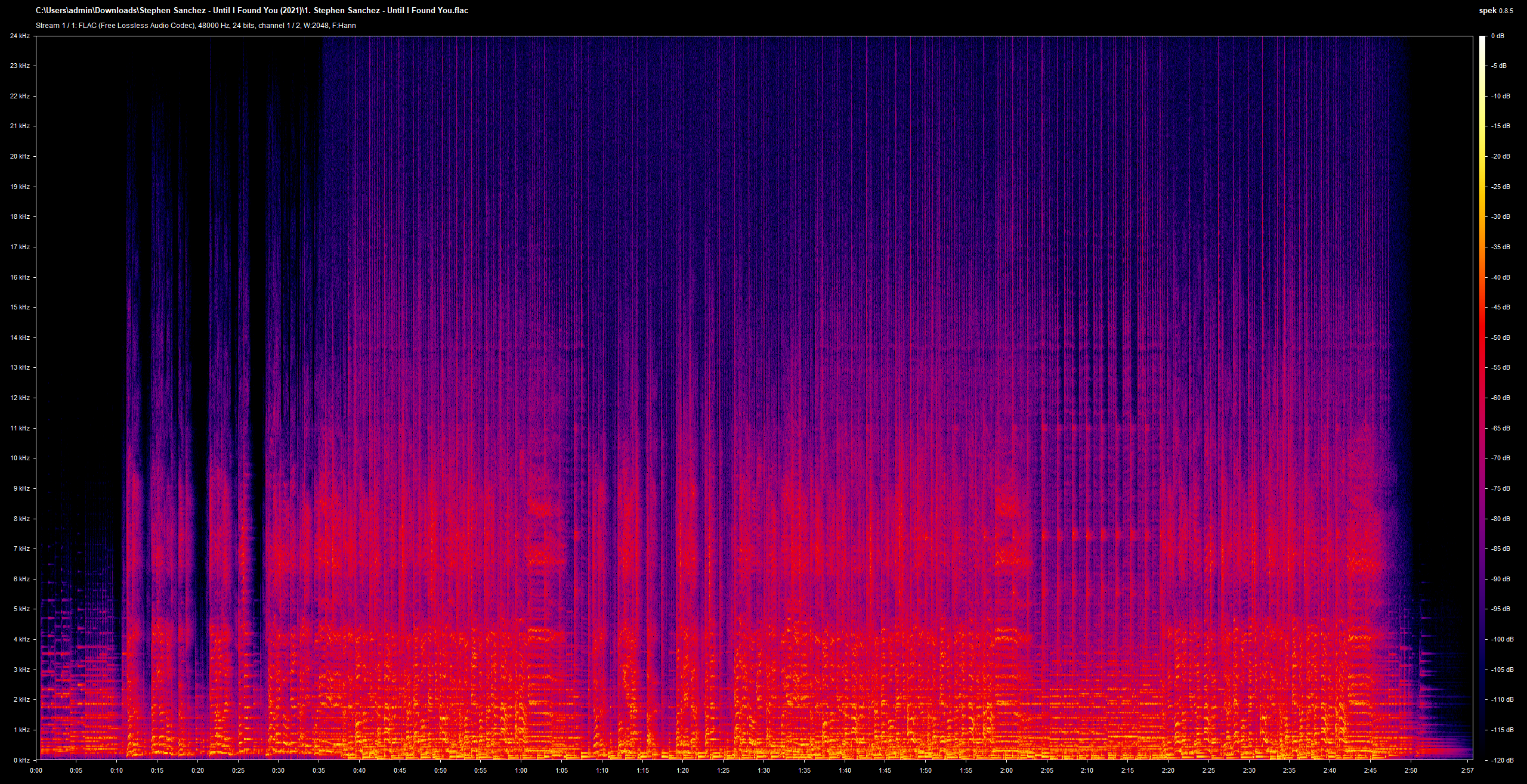Select the 22 kHz frequency axis label
Image resolution: width=1527 pixels, height=784 pixels.
point(20,96)
